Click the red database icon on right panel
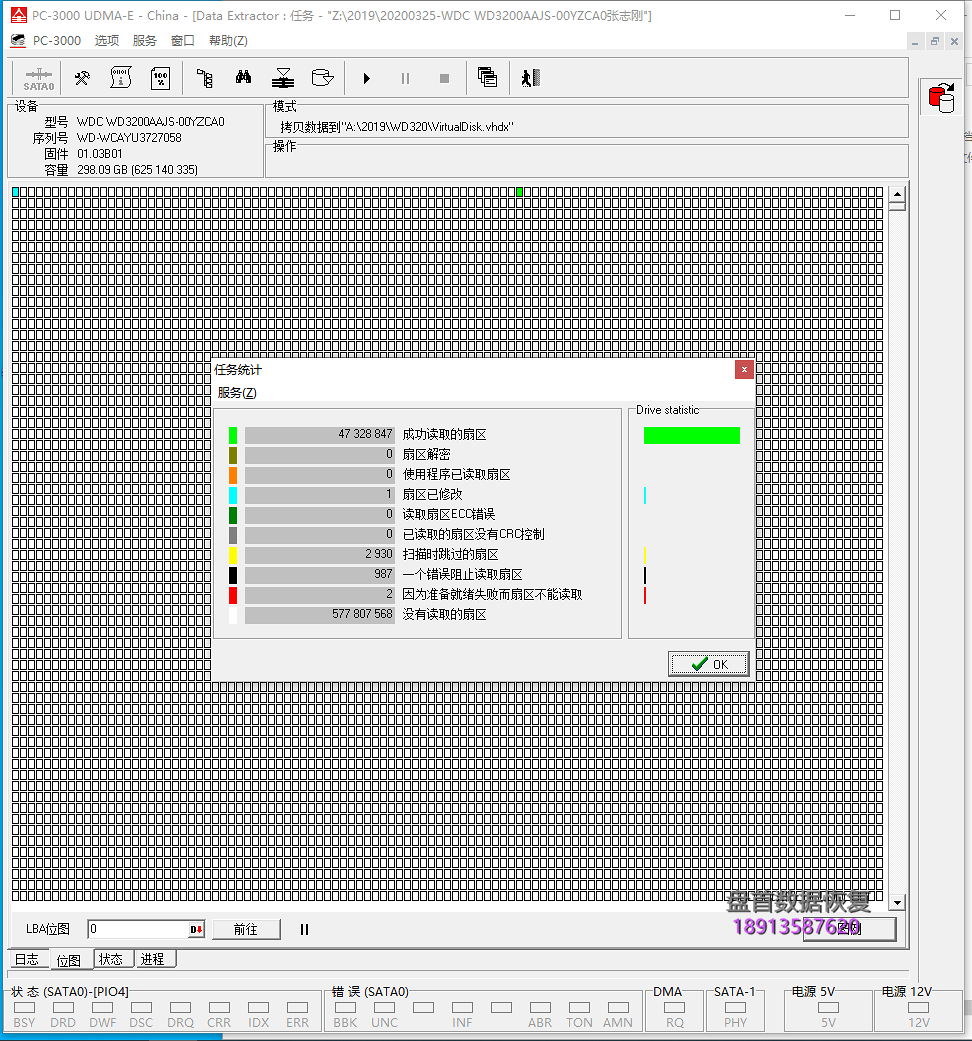The height and width of the screenshot is (1041, 972). click(x=940, y=98)
